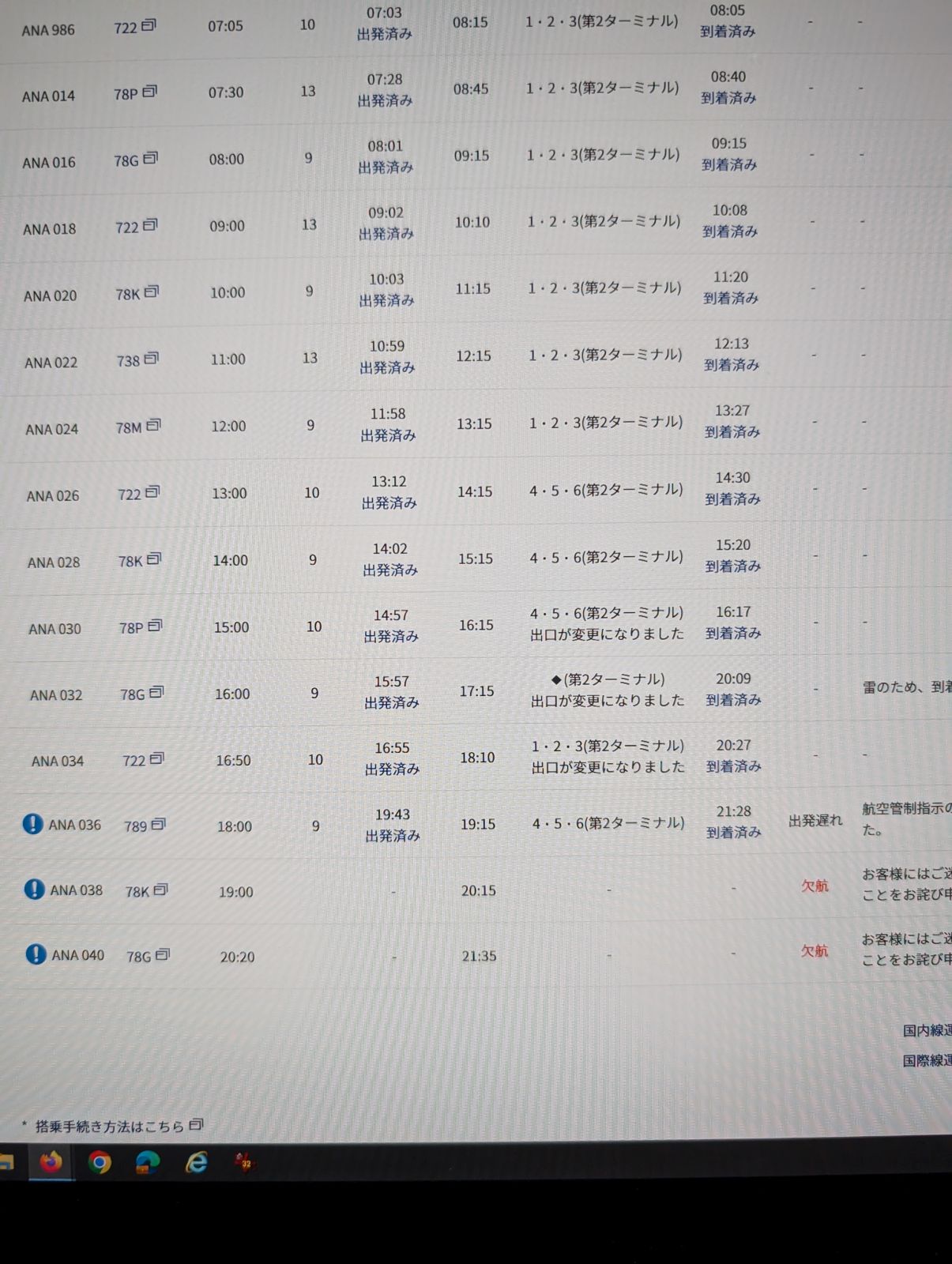952x1264 pixels.
Task: Click the 雷のため remark for ANA 032
Action: pyautogui.click(x=907, y=687)
